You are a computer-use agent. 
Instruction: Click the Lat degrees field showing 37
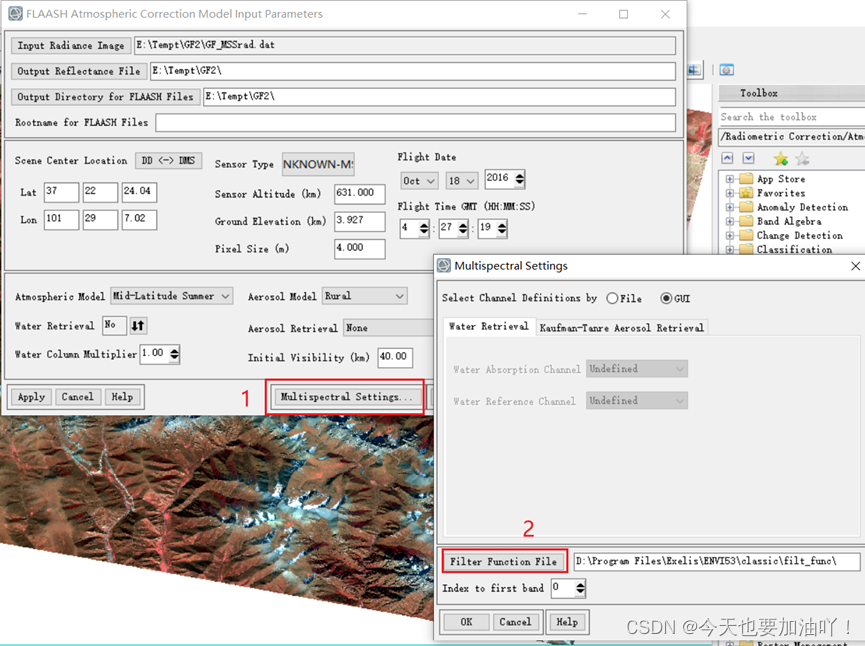[x=61, y=192]
